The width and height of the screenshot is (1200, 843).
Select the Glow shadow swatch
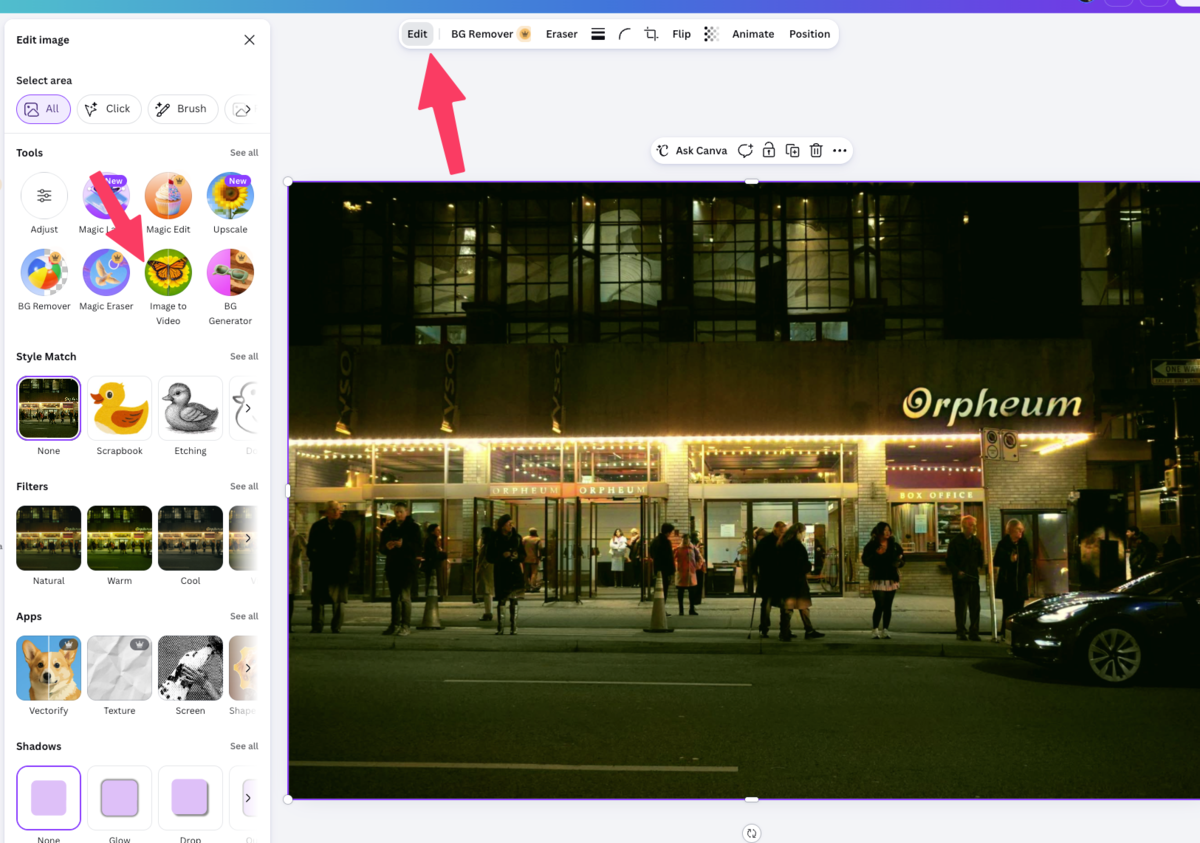coord(119,798)
